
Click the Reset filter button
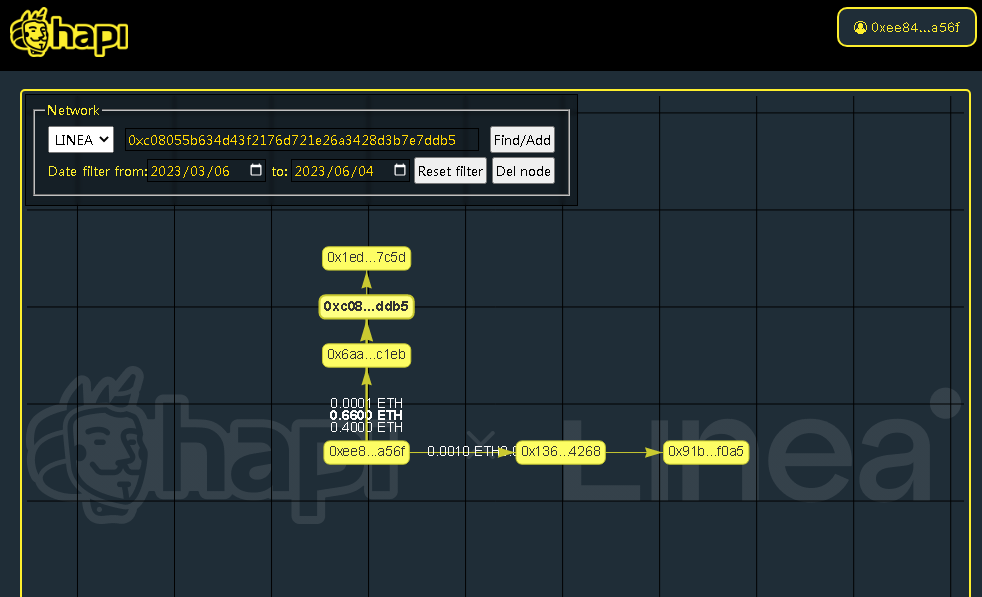pyautogui.click(x=450, y=171)
